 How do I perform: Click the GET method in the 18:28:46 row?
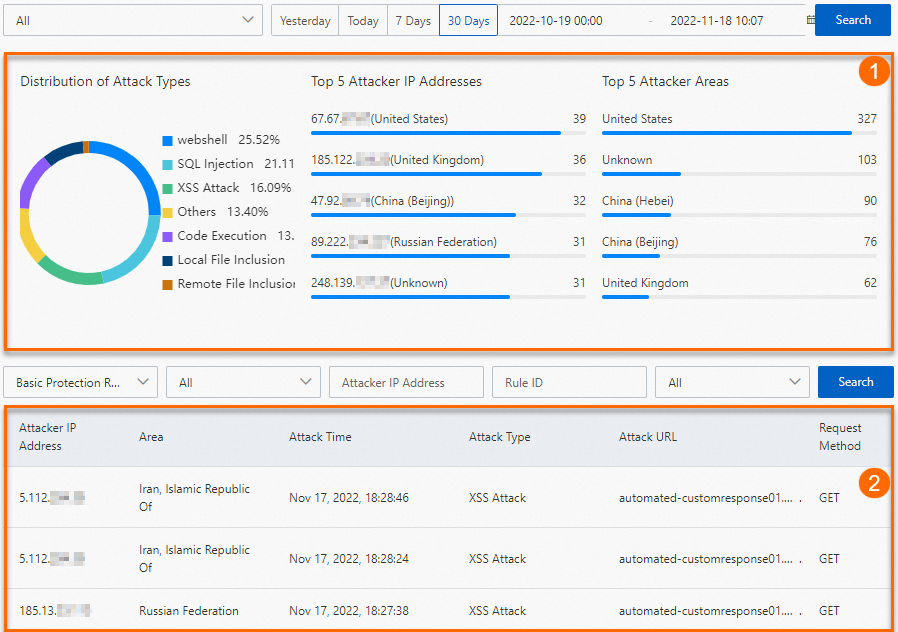point(829,497)
